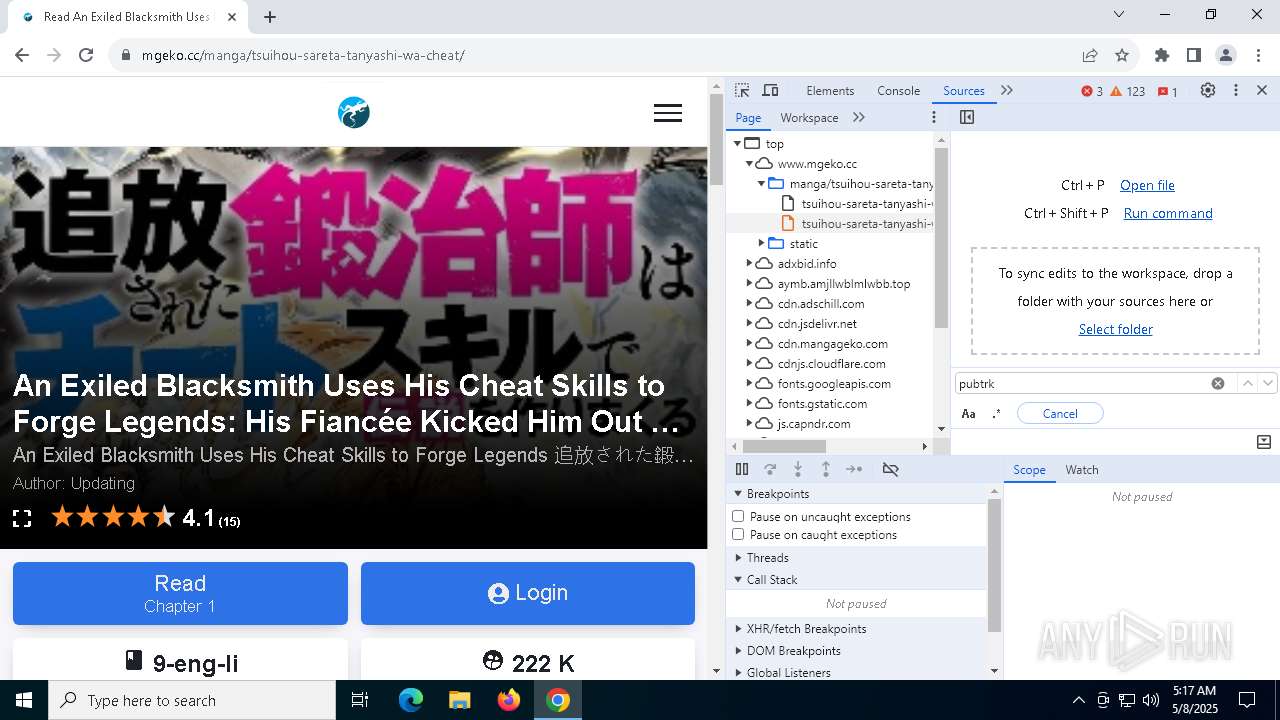Viewport: 1280px width, 720px height.
Task: Clear the pubtrk search field
Action: click(x=1218, y=383)
